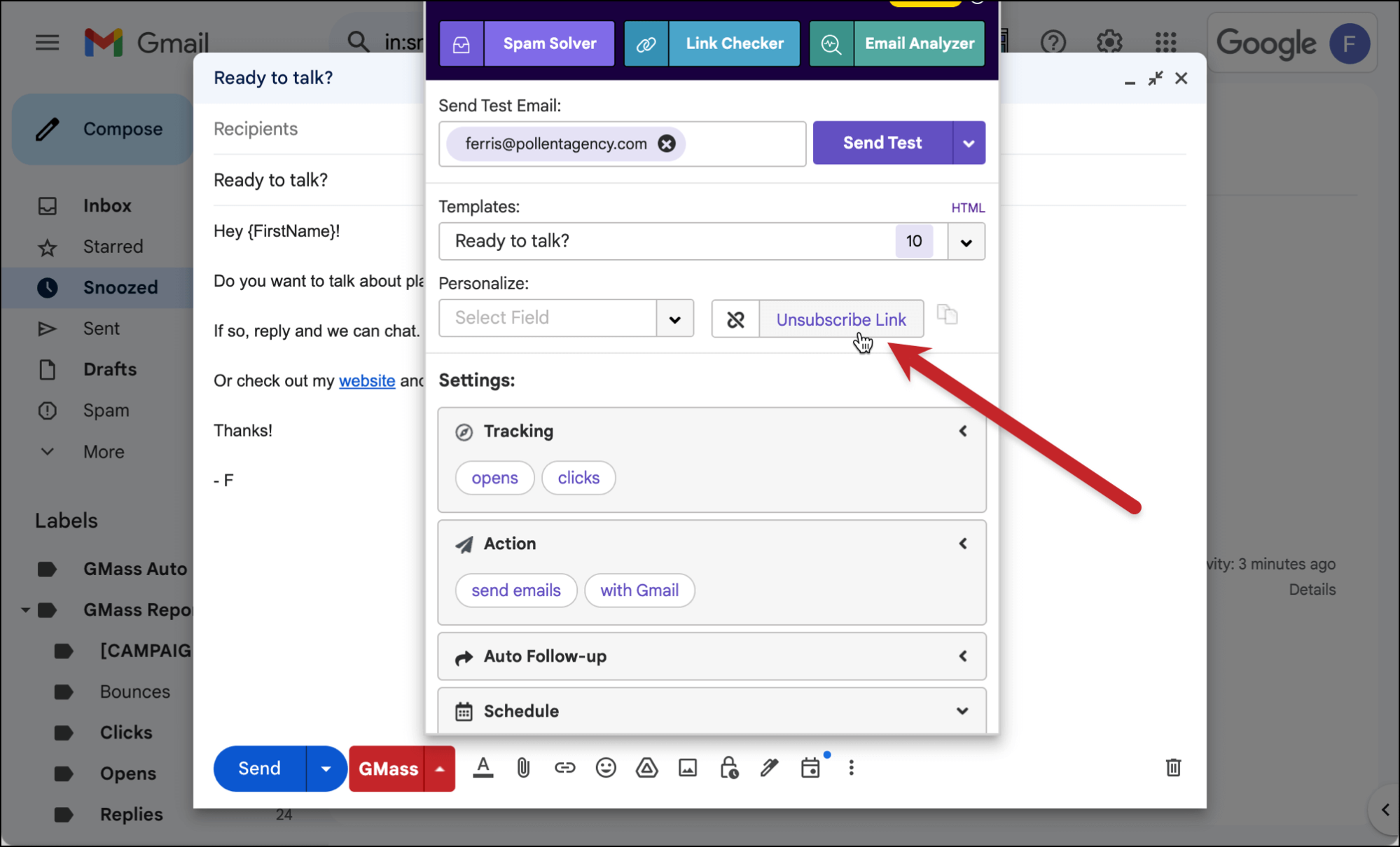The width and height of the screenshot is (1400, 847).
Task: Open the Bounces label
Action: 134,692
